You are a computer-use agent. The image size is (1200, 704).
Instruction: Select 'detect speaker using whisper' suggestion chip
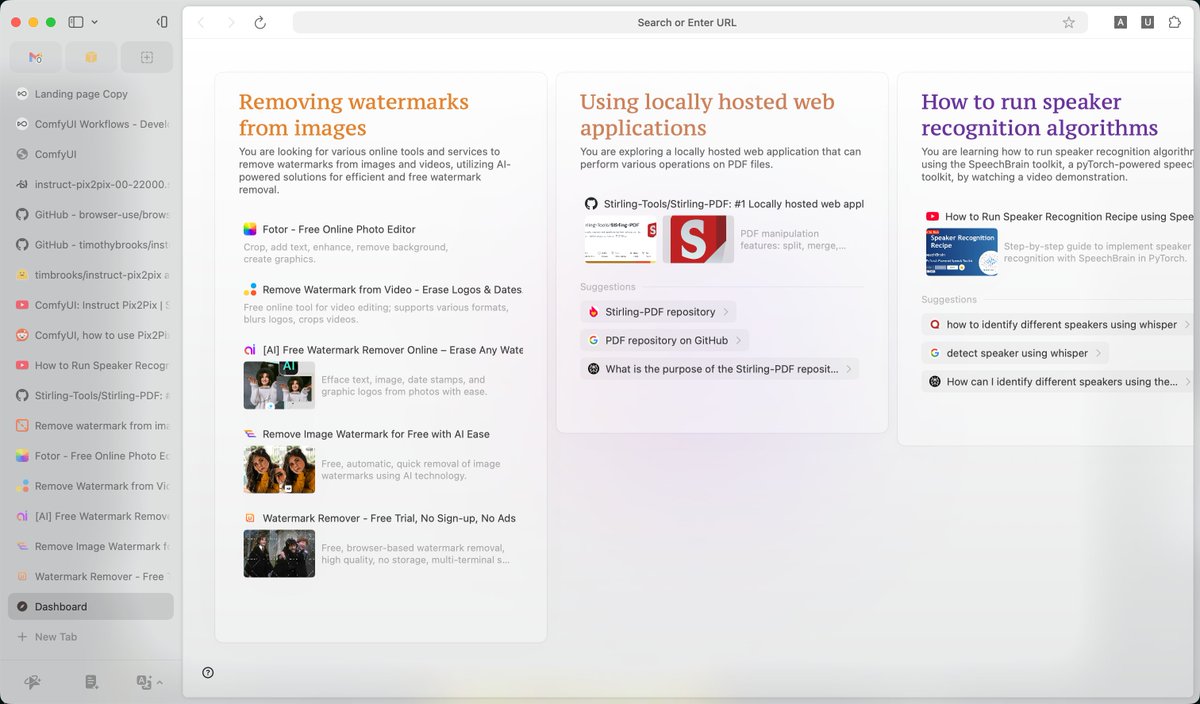(1015, 353)
